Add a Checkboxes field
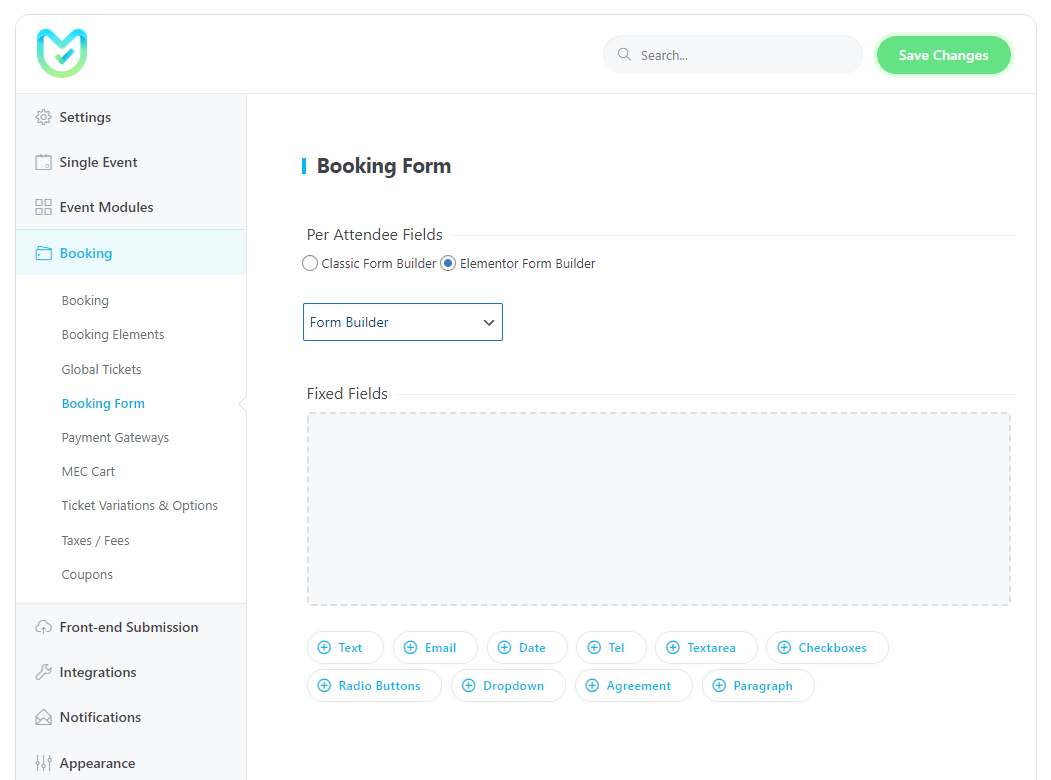 coord(827,648)
